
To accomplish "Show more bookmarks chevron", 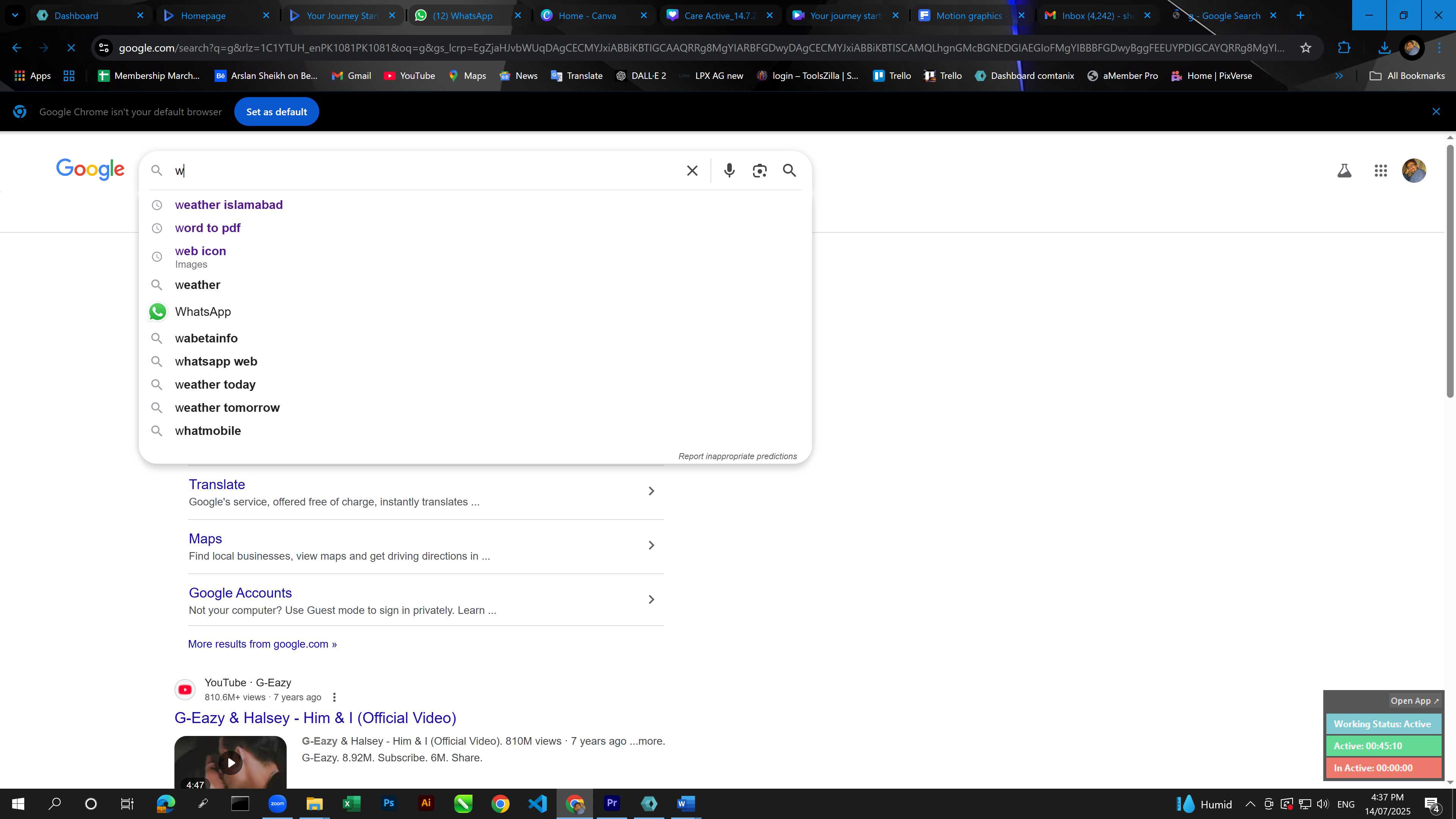I will click(x=1339, y=76).
